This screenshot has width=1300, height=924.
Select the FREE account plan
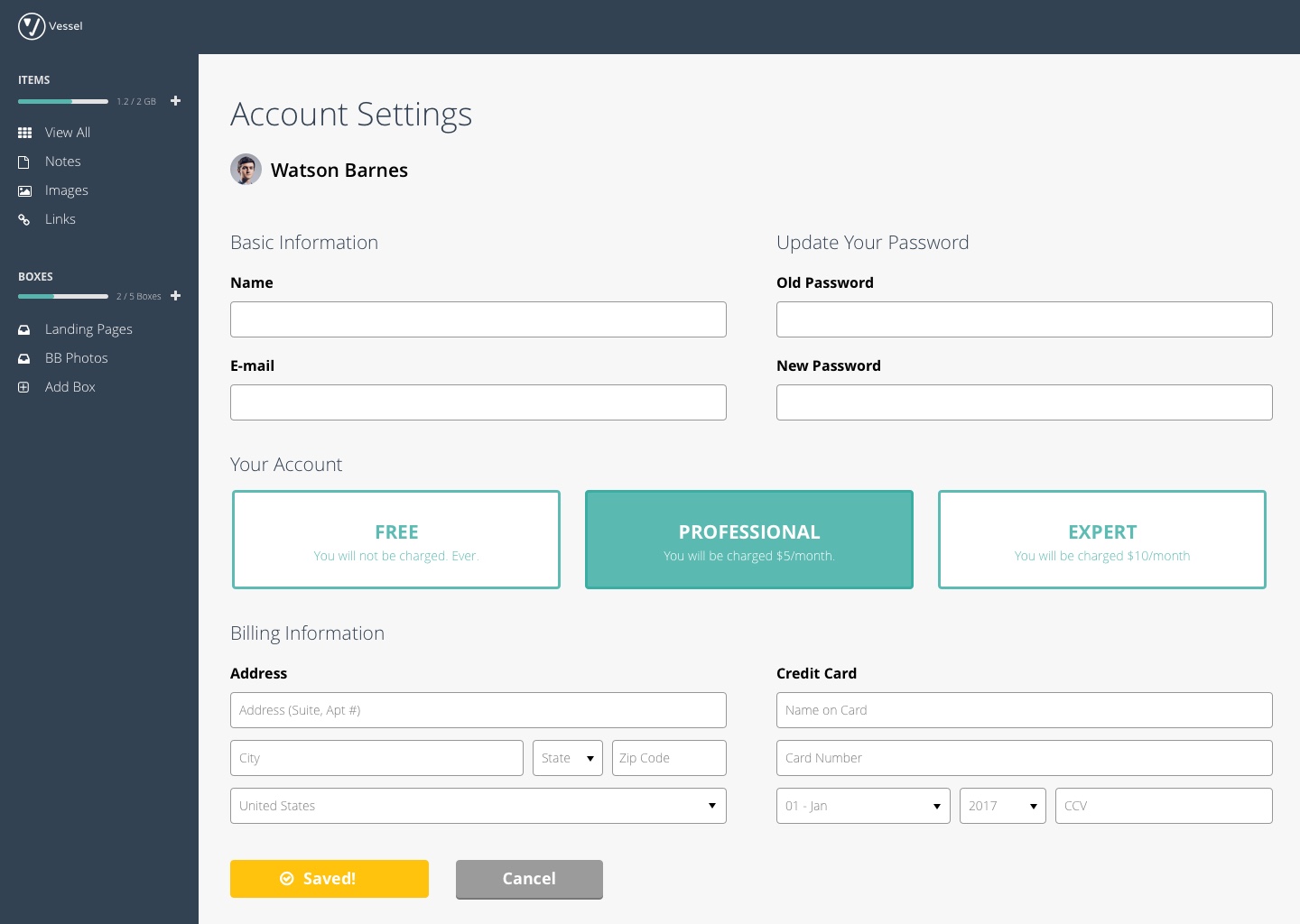[x=396, y=540]
